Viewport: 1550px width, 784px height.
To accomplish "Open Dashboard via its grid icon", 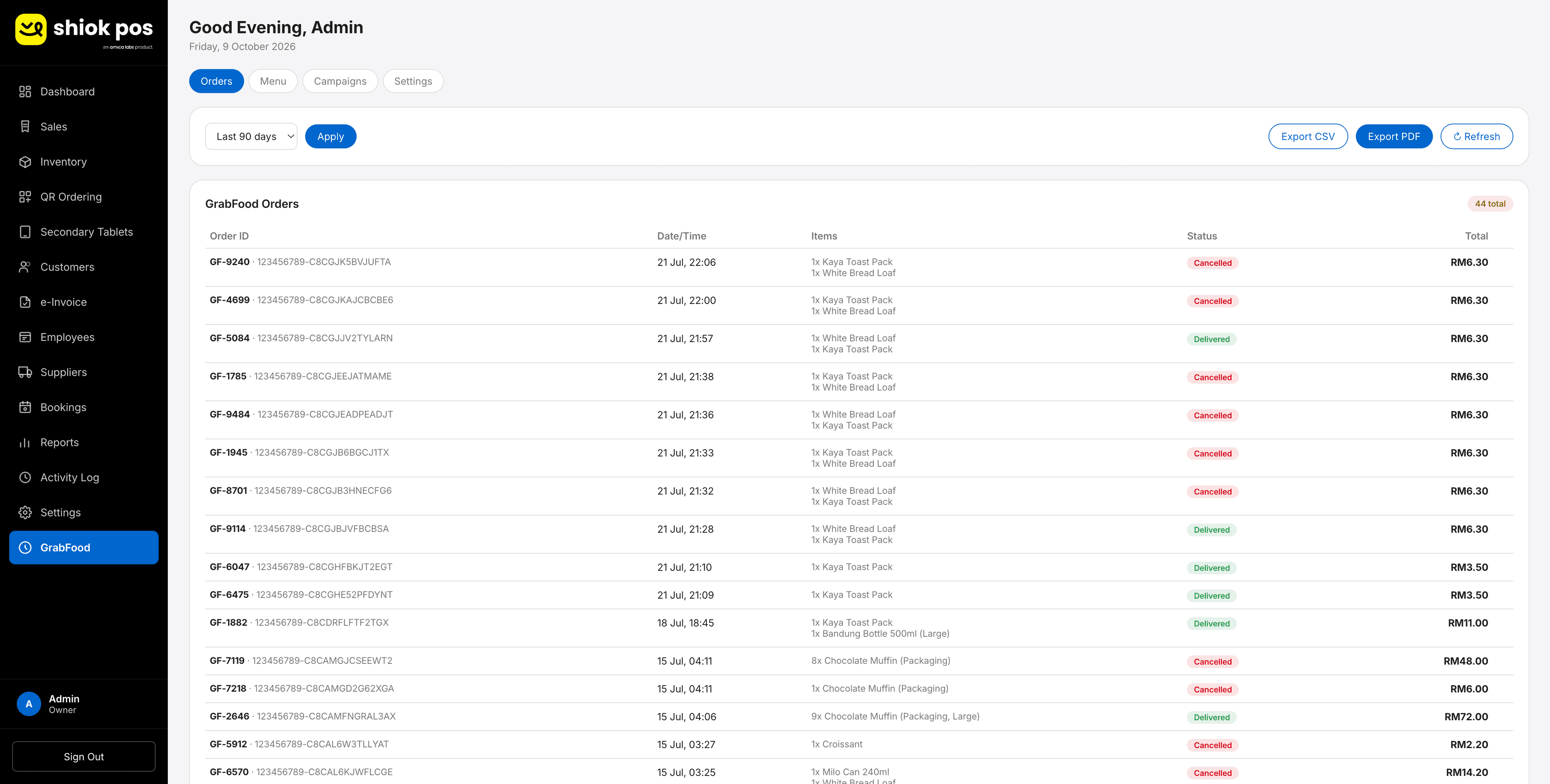I will pos(25,92).
